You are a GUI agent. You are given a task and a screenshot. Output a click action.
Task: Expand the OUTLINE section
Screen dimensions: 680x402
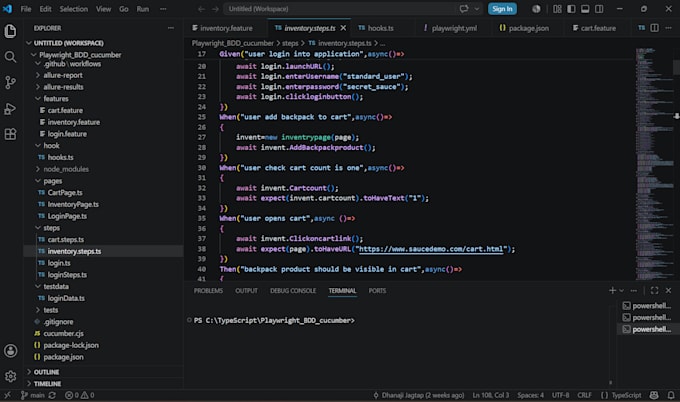46,372
